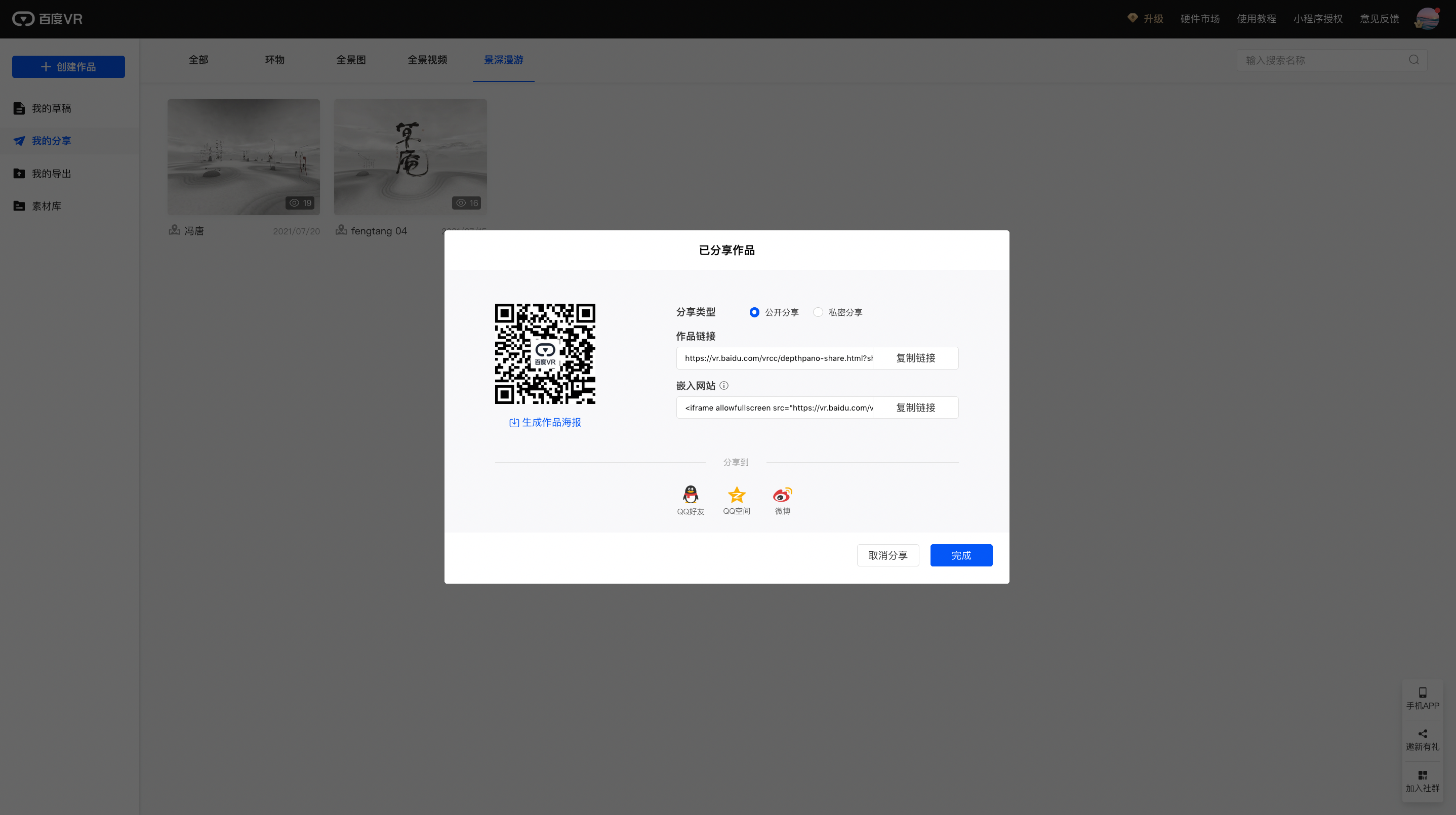Copy the 作品链接 with 复制链接
This screenshot has width=1456, height=815.
tap(916, 358)
